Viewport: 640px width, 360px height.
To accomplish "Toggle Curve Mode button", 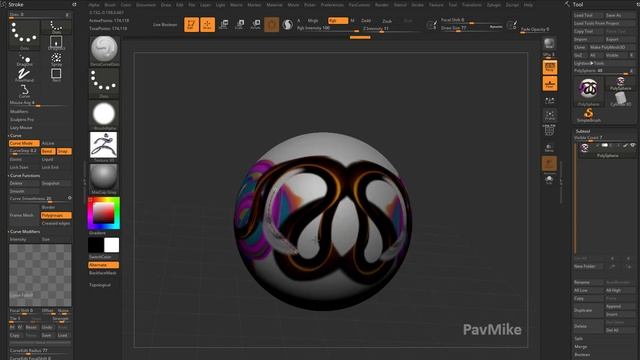I will 24,143.
